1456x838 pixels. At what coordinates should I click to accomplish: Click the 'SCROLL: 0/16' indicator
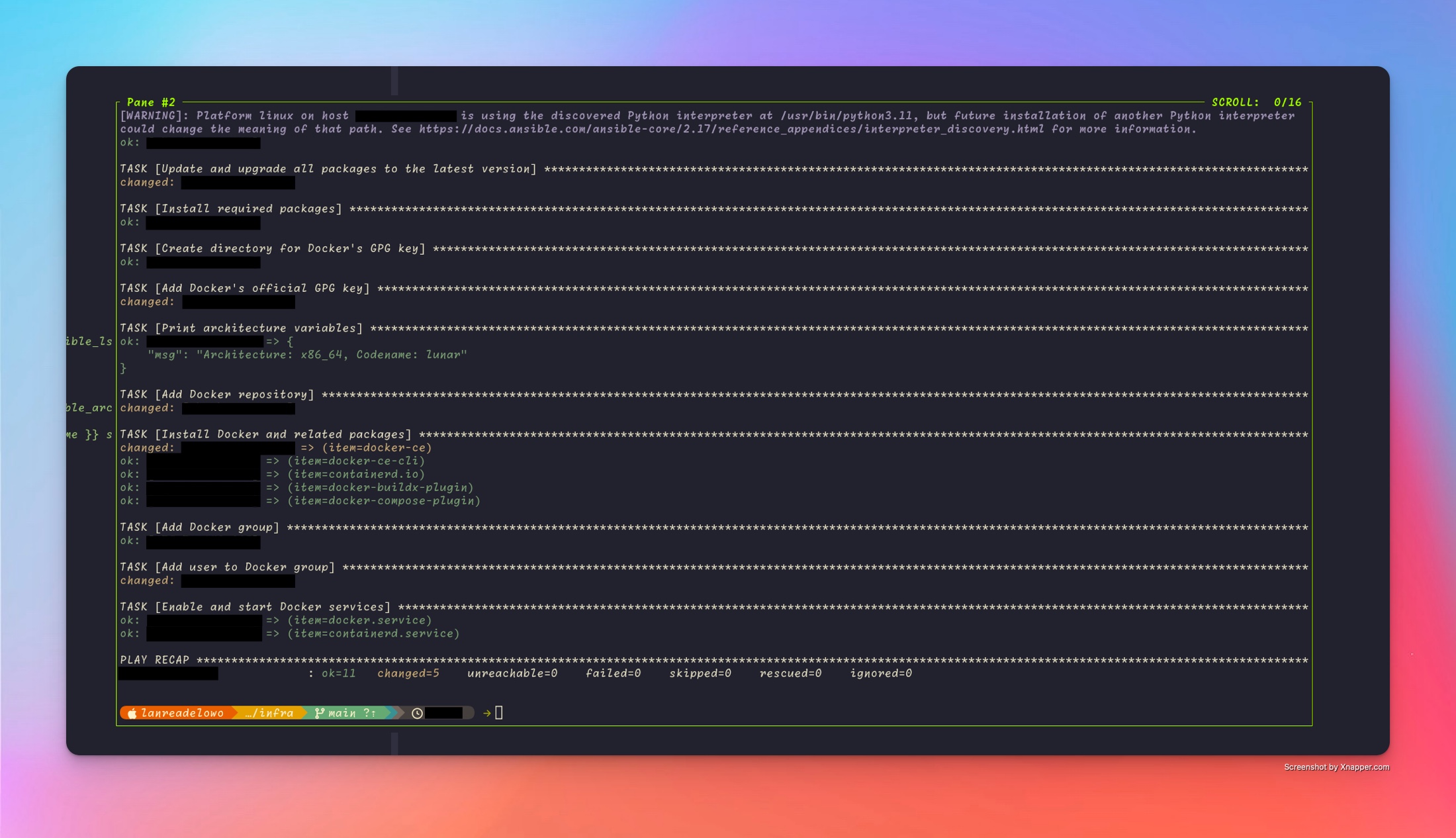(1256, 102)
